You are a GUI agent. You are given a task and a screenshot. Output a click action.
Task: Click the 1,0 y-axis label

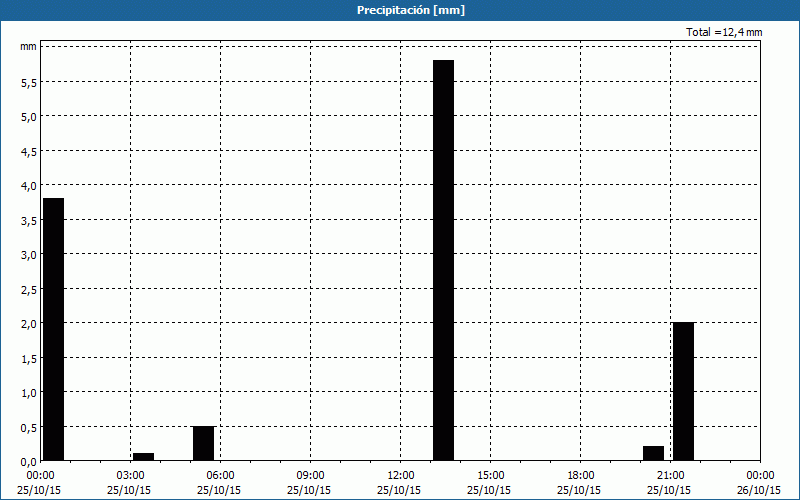pyautogui.click(x=29, y=393)
